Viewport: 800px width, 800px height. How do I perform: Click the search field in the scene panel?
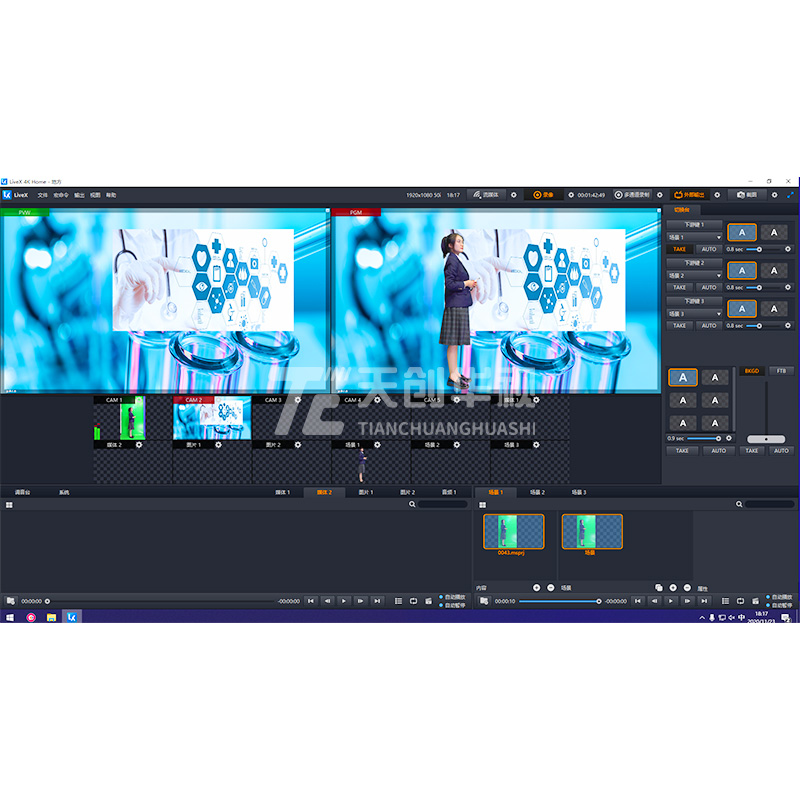(769, 504)
